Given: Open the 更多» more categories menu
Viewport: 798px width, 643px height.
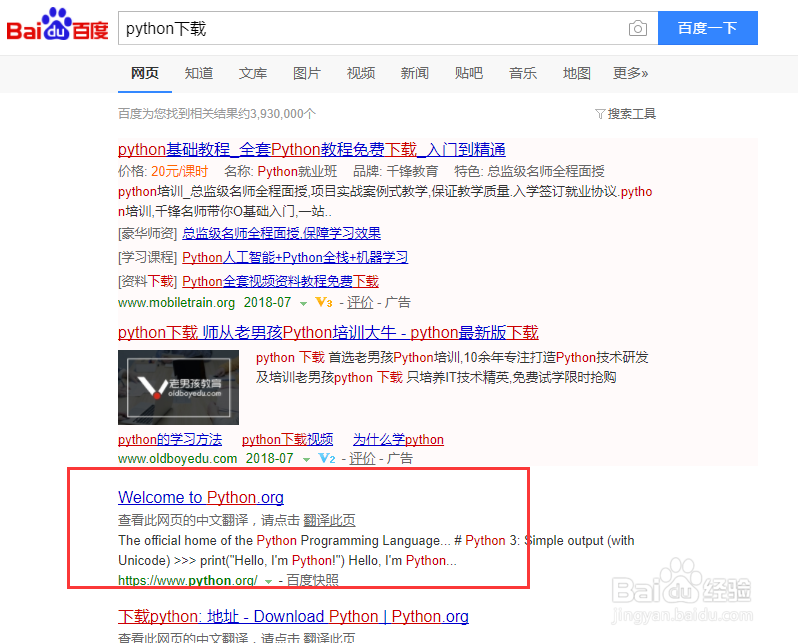Looking at the screenshot, I should click(630, 73).
